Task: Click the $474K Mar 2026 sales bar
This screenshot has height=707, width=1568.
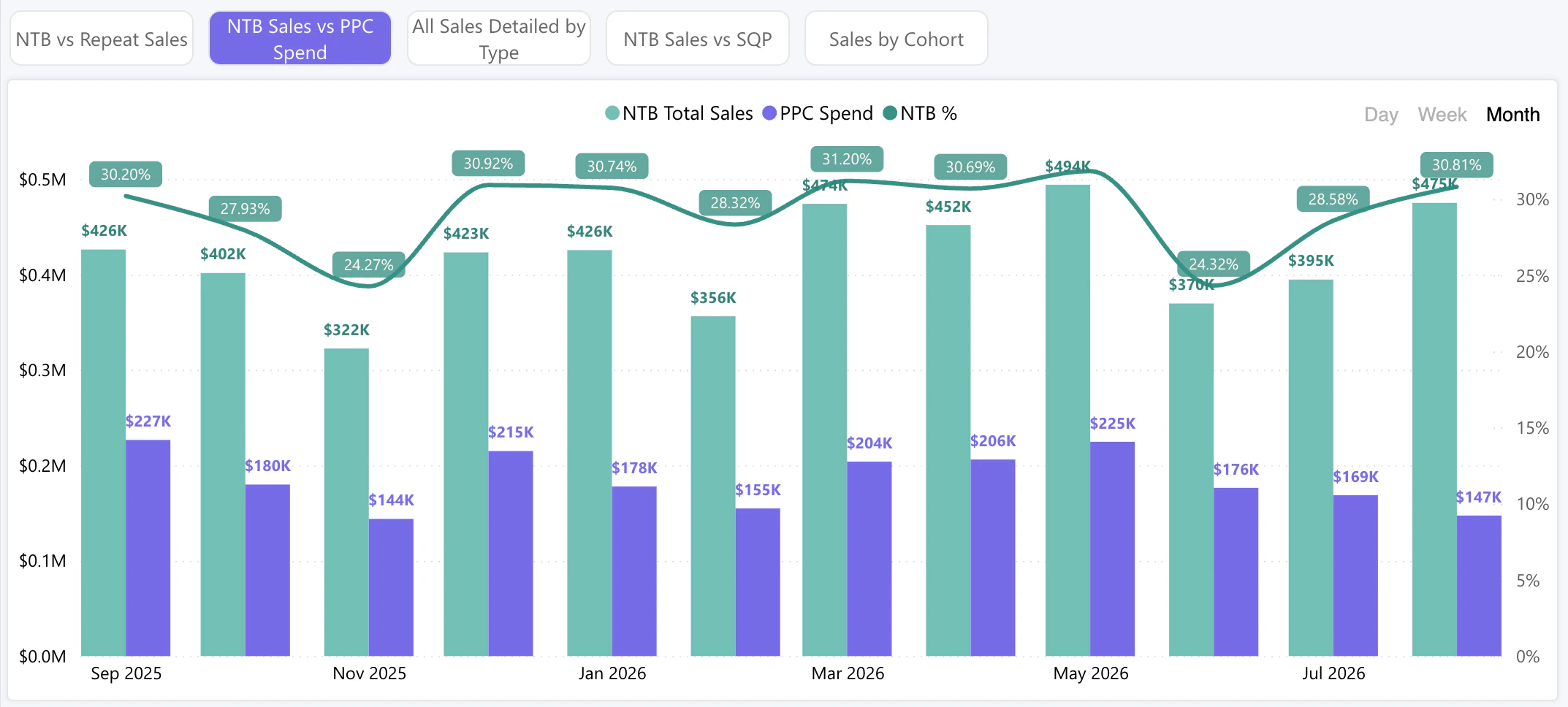Action: (x=825, y=430)
